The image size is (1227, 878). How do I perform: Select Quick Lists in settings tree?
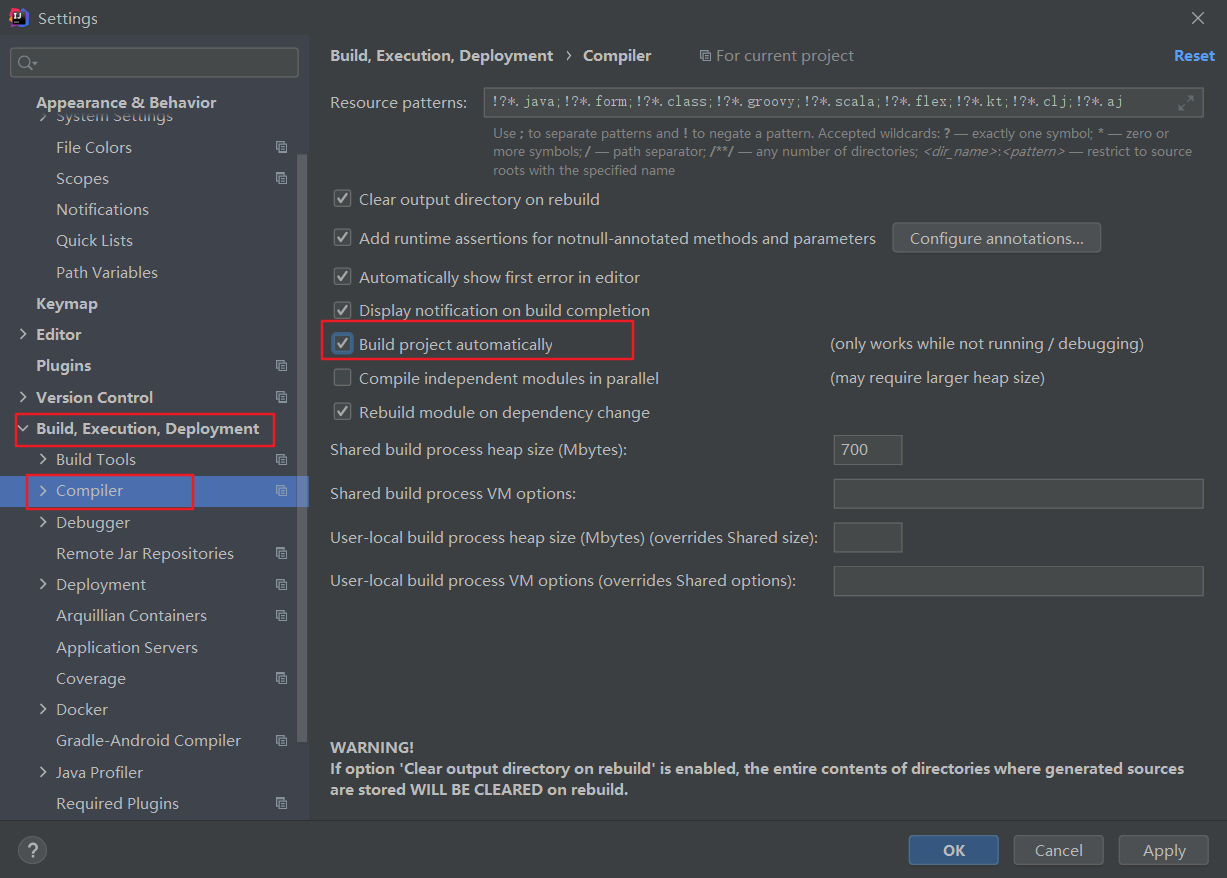pyautogui.click(x=94, y=240)
